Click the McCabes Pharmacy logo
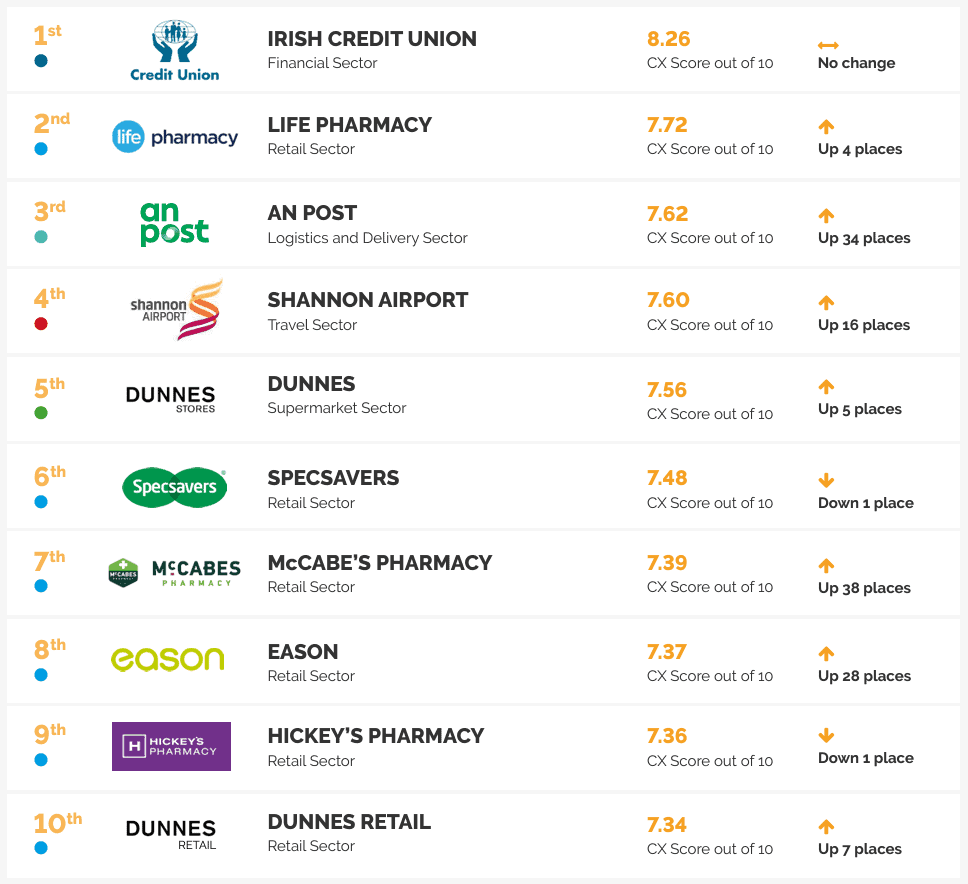968x884 pixels. (x=174, y=573)
